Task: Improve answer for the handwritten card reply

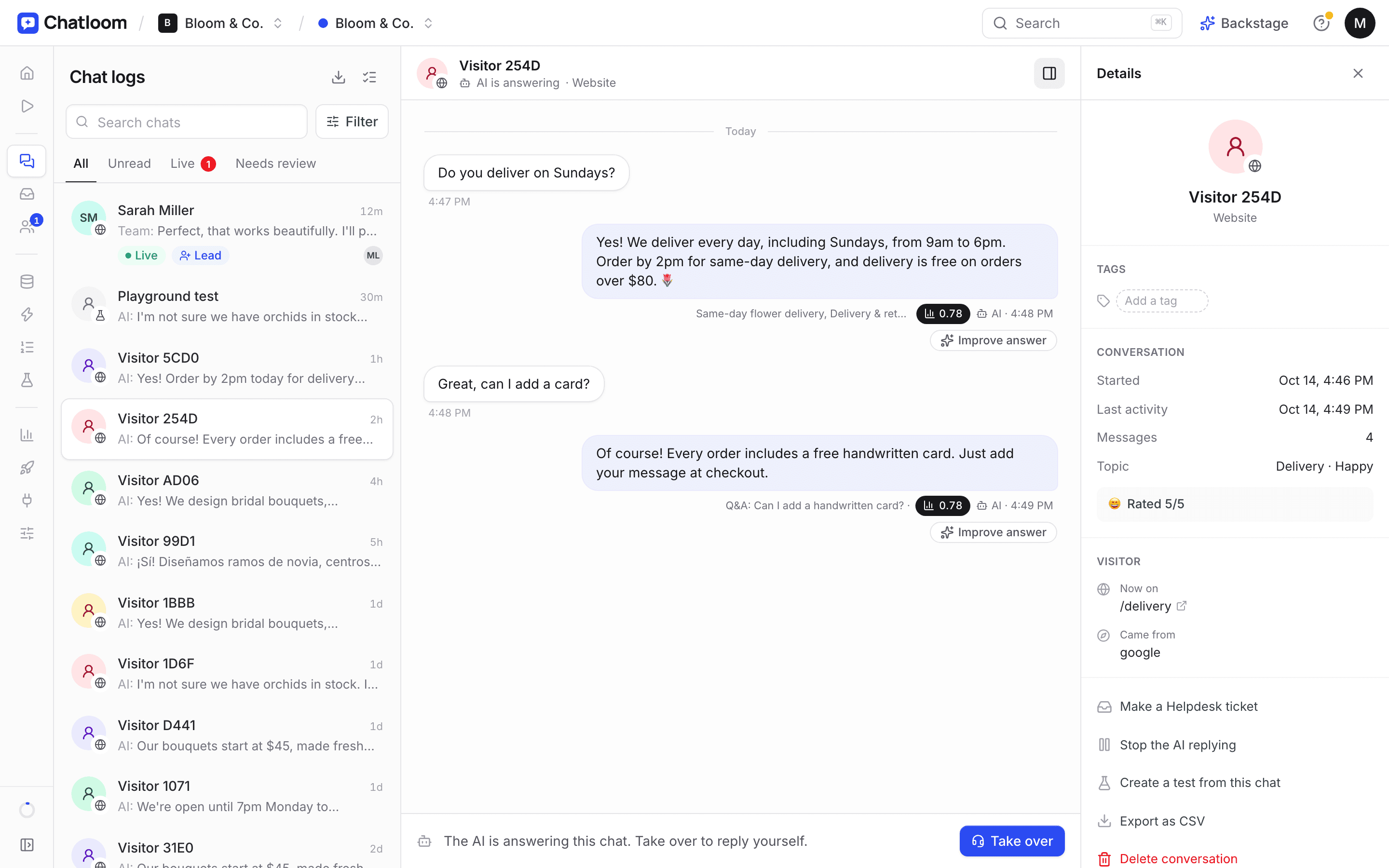Action: tap(993, 532)
